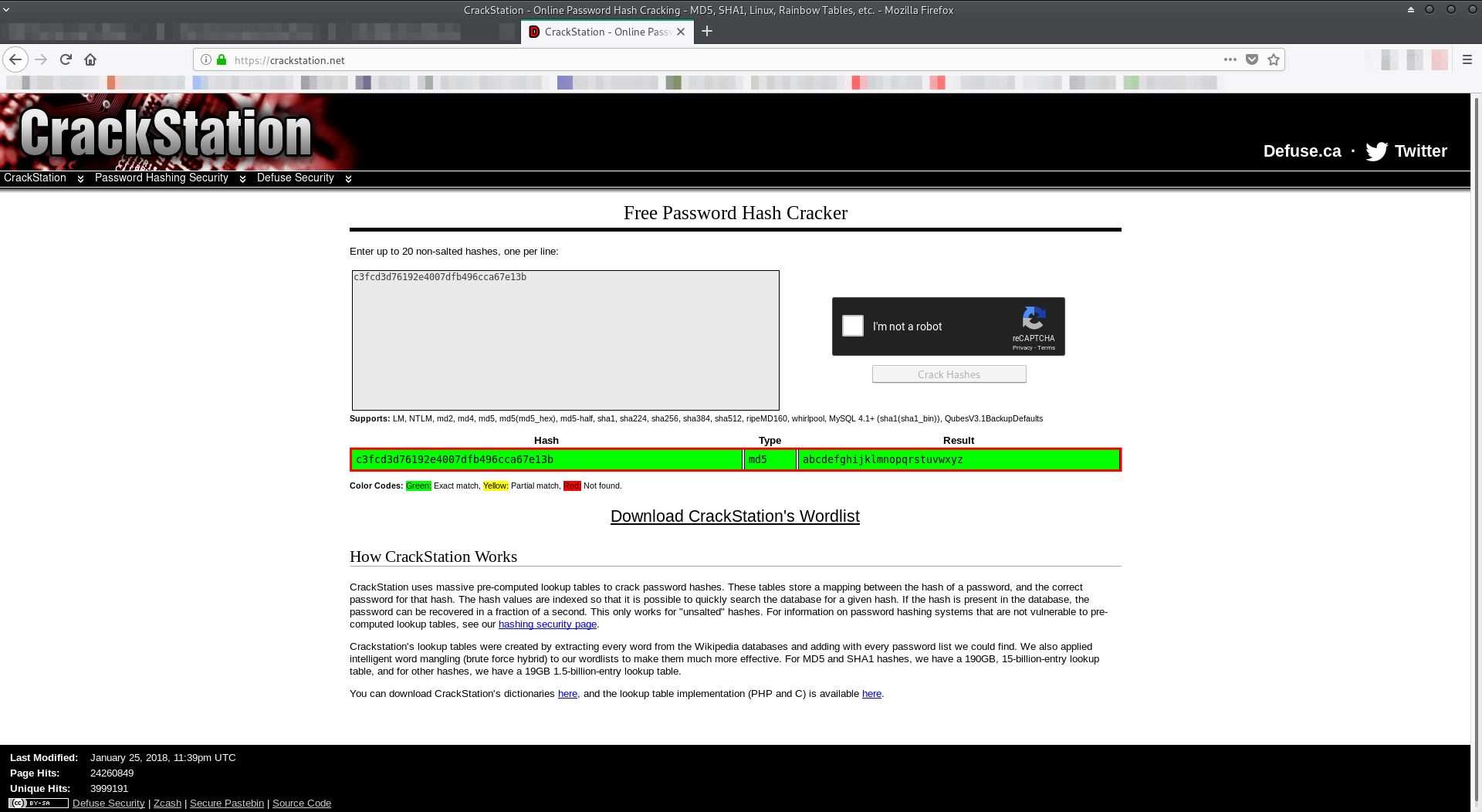Select the md5 type cell
The height and width of the screenshot is (812, 1482).
770,460
